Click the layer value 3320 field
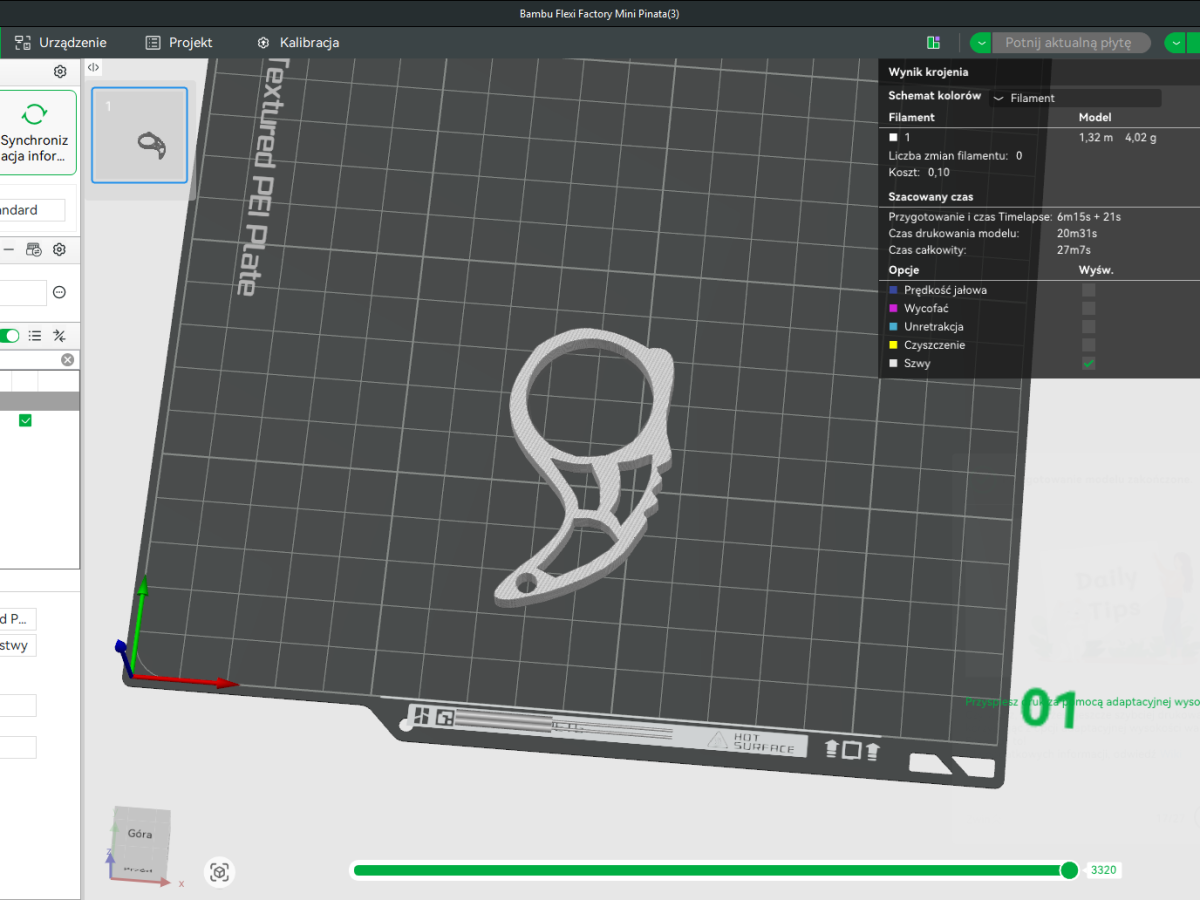Screen dimensions: 1200x900 [x=1104, y=870]
